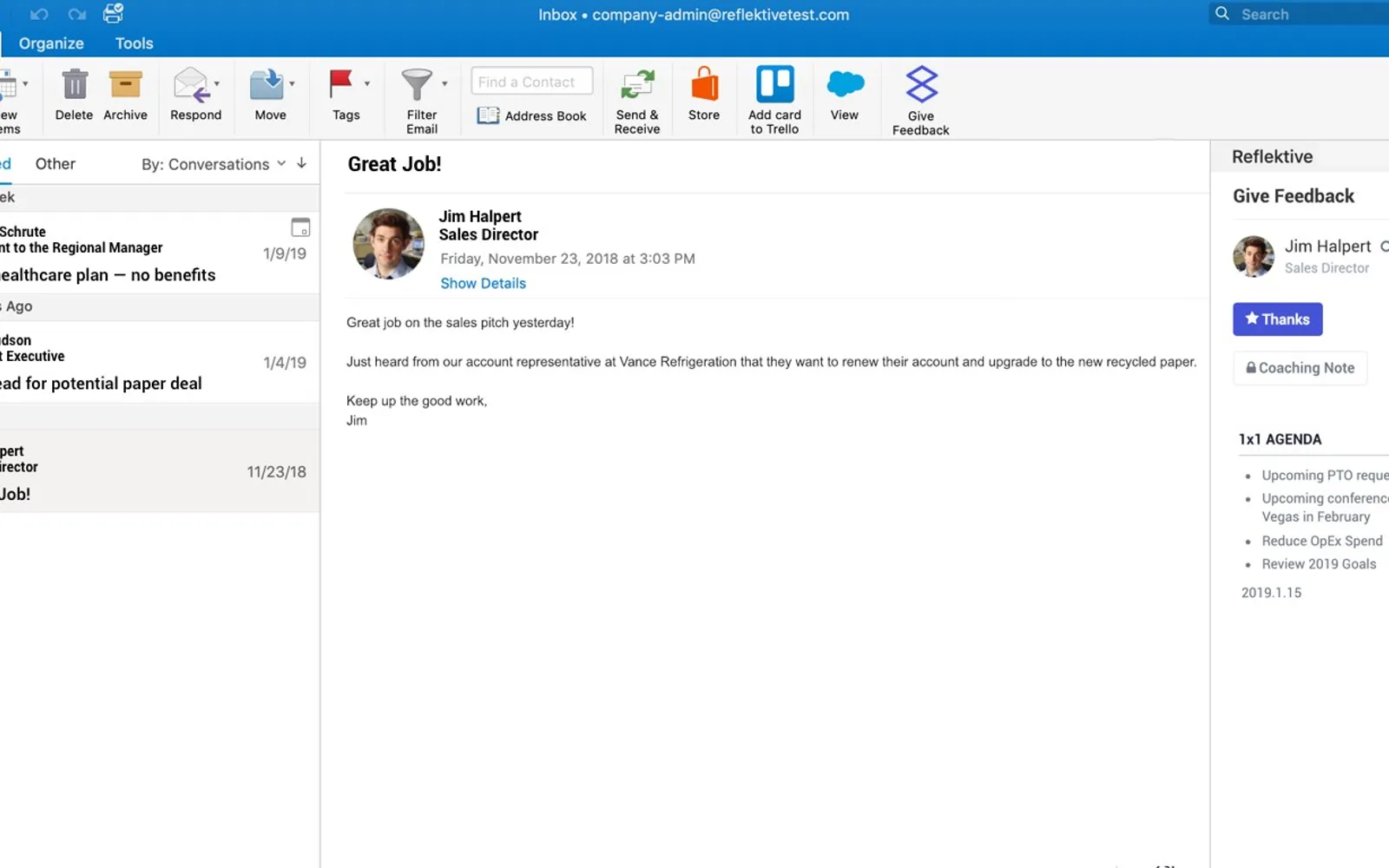The height and width of the screenshot is (868, 1389).
Task: Click the Thanks button
Action: click(x=1277, y=319)
